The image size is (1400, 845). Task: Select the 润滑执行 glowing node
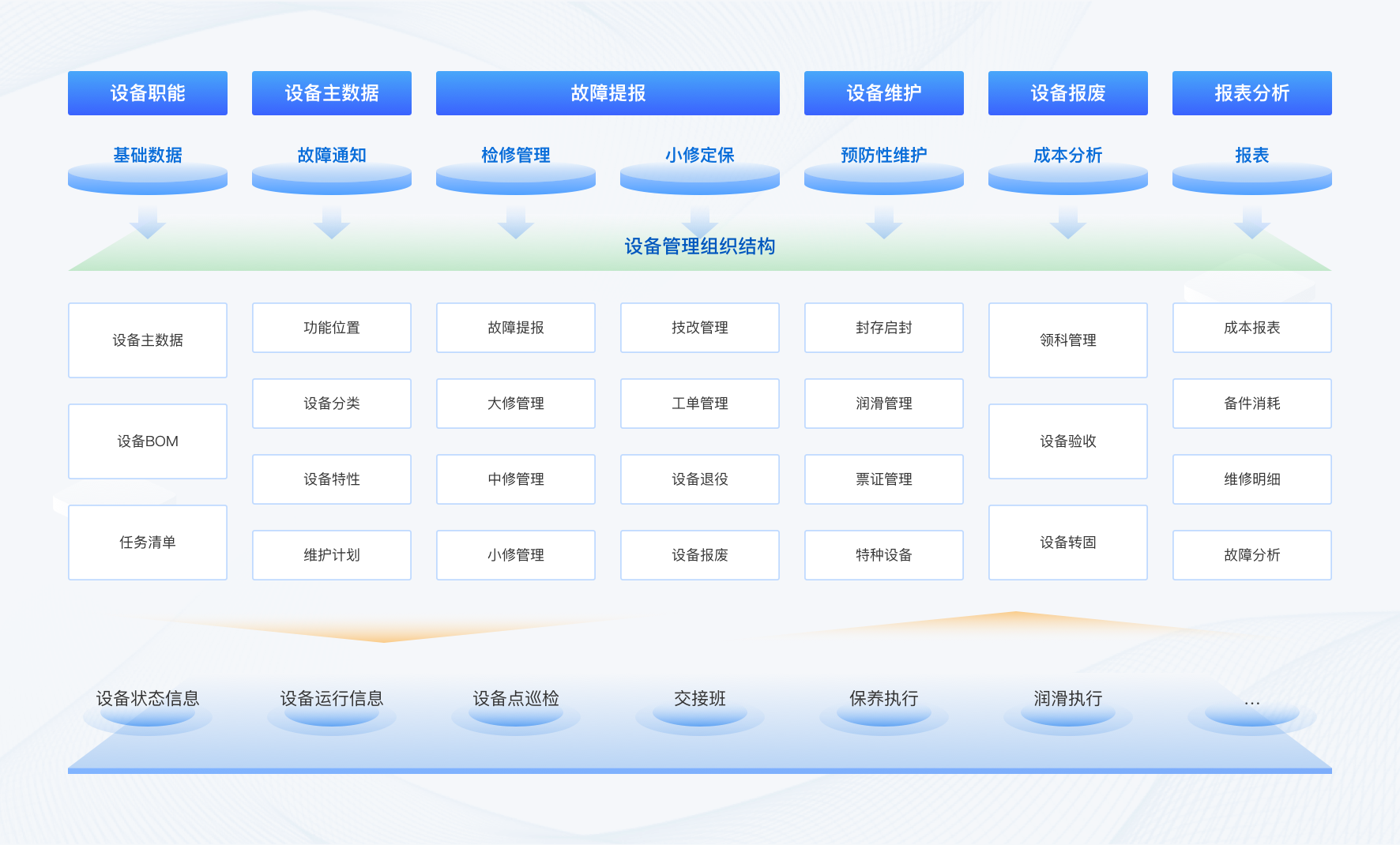click(x=1068, y=715)
